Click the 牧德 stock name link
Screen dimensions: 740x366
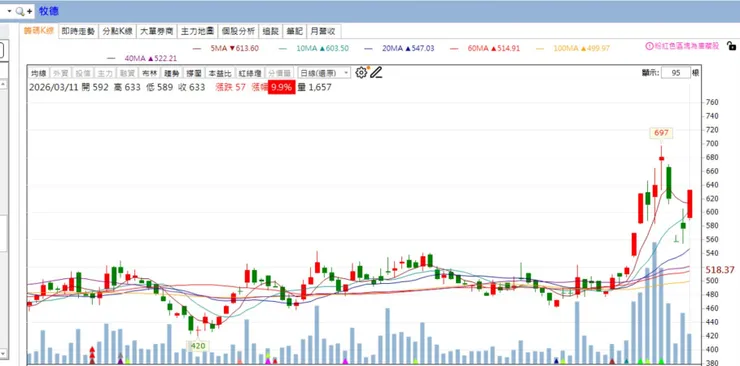(49, 11)
